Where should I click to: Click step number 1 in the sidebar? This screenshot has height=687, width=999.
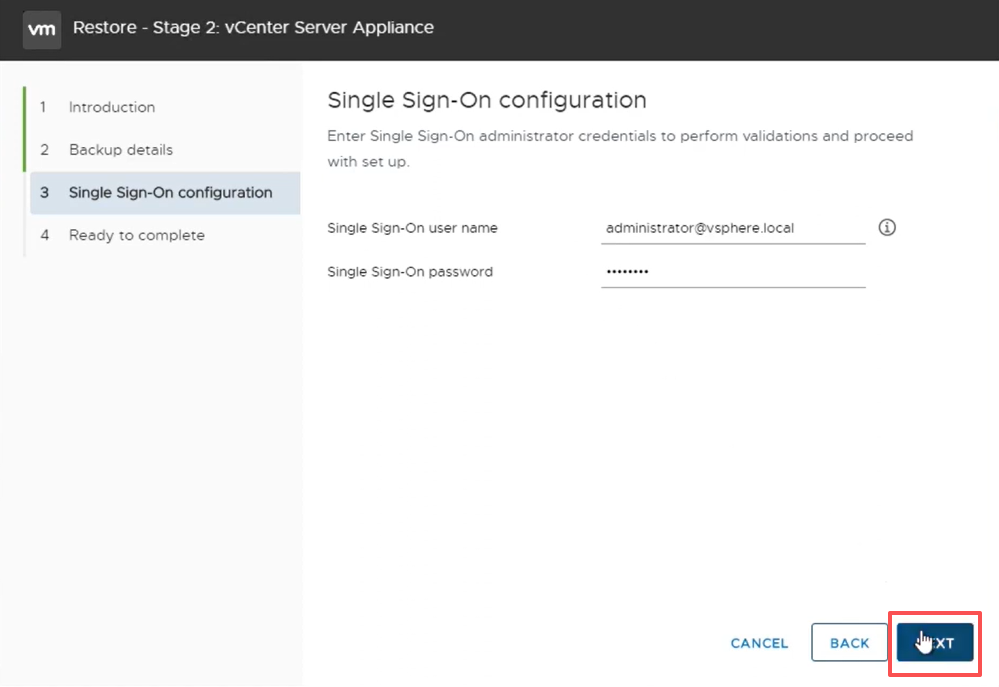[43, 107]
